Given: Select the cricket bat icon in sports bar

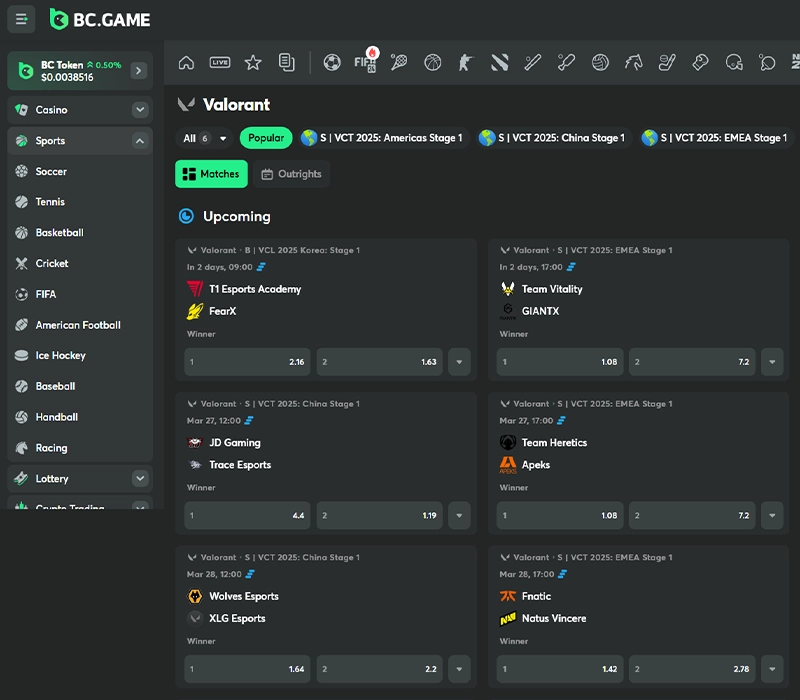Looking at the screenshot, I should point(566,63).
